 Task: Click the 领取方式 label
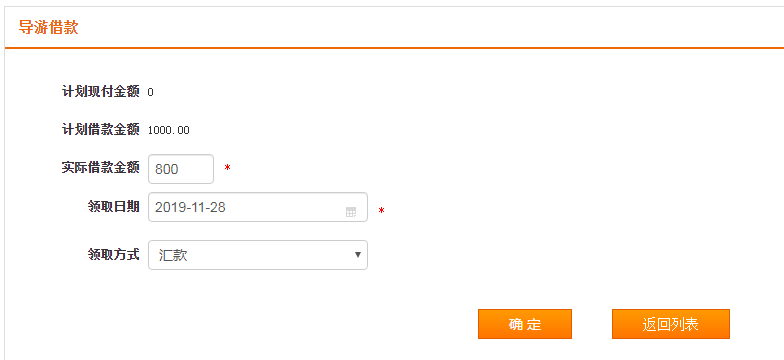[x=113, y=254]
